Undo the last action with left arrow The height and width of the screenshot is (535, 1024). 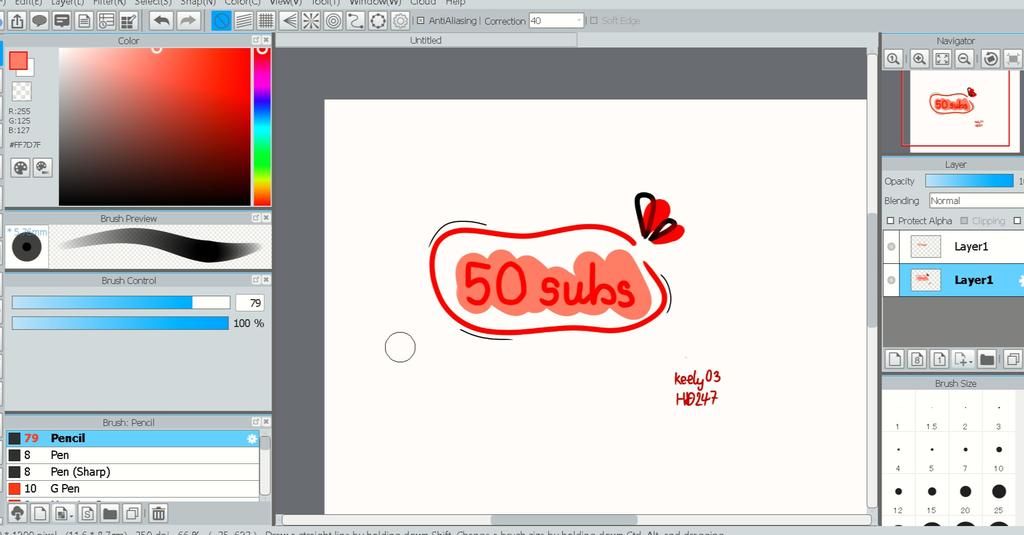coord(161,21)
